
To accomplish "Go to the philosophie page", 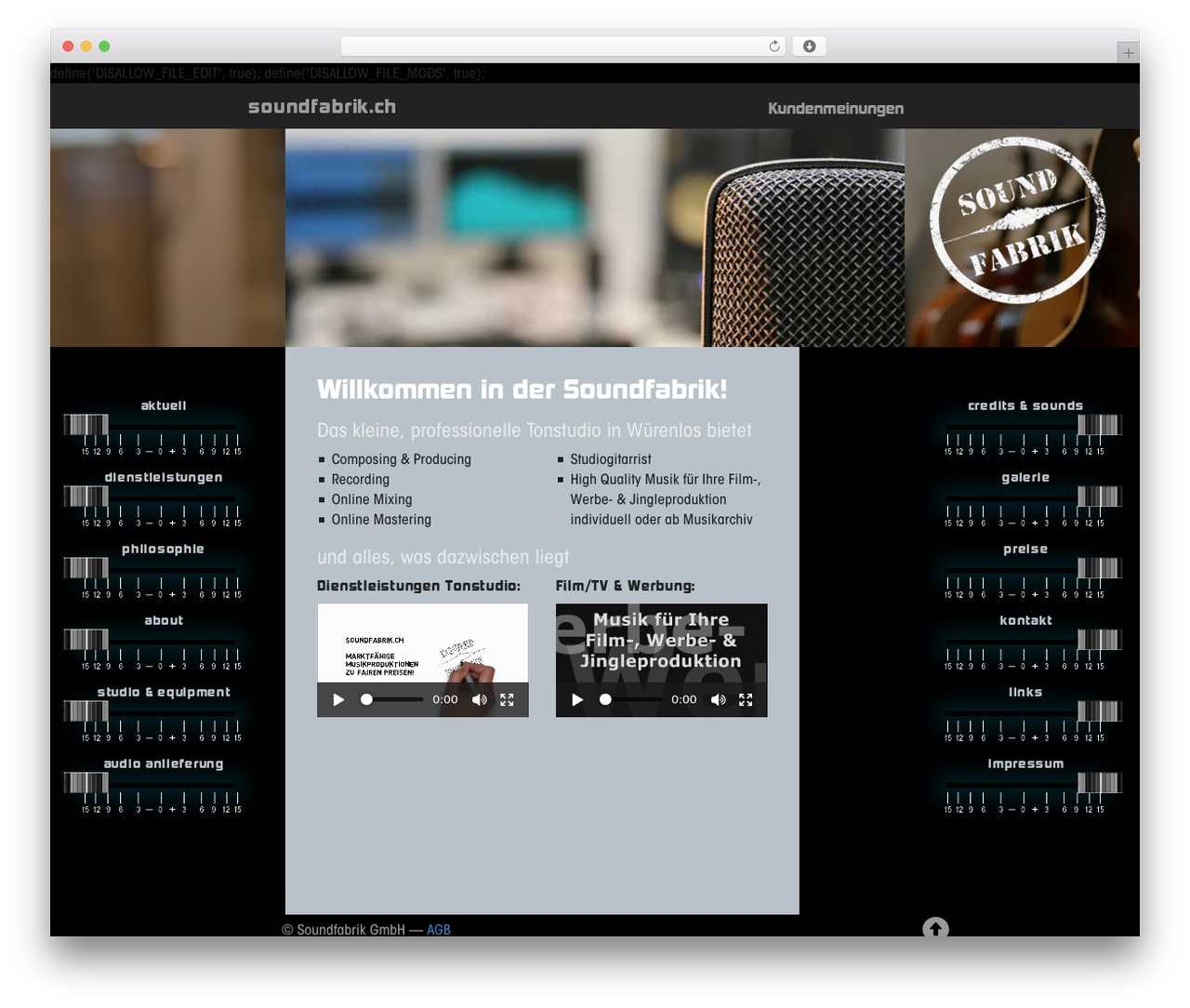I will (164, 549).
